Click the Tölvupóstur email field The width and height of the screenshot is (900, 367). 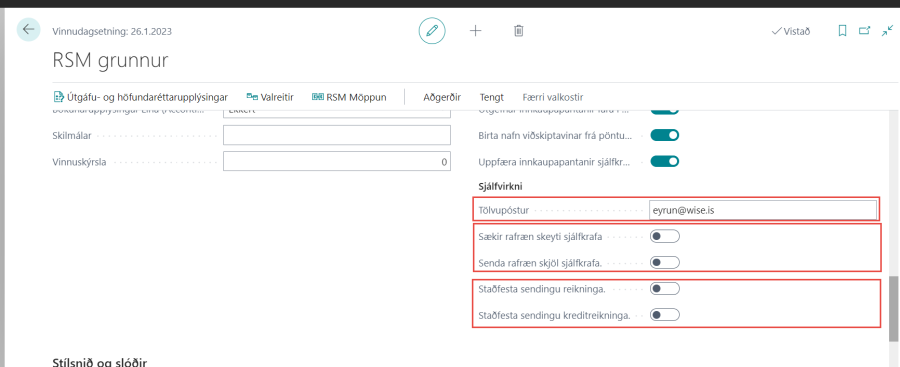tap(763, 210)
